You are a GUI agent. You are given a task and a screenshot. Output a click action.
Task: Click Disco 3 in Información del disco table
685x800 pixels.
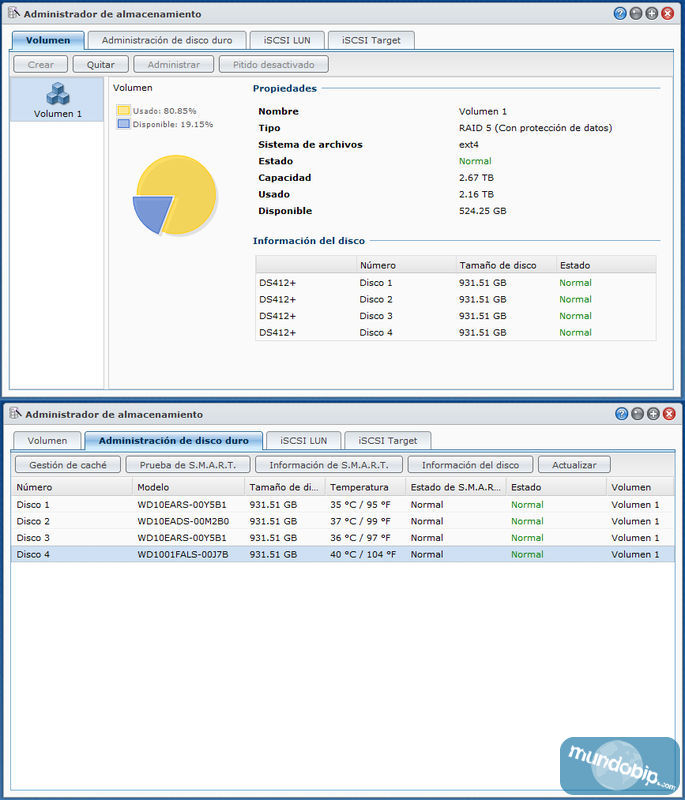pos(376,316)
